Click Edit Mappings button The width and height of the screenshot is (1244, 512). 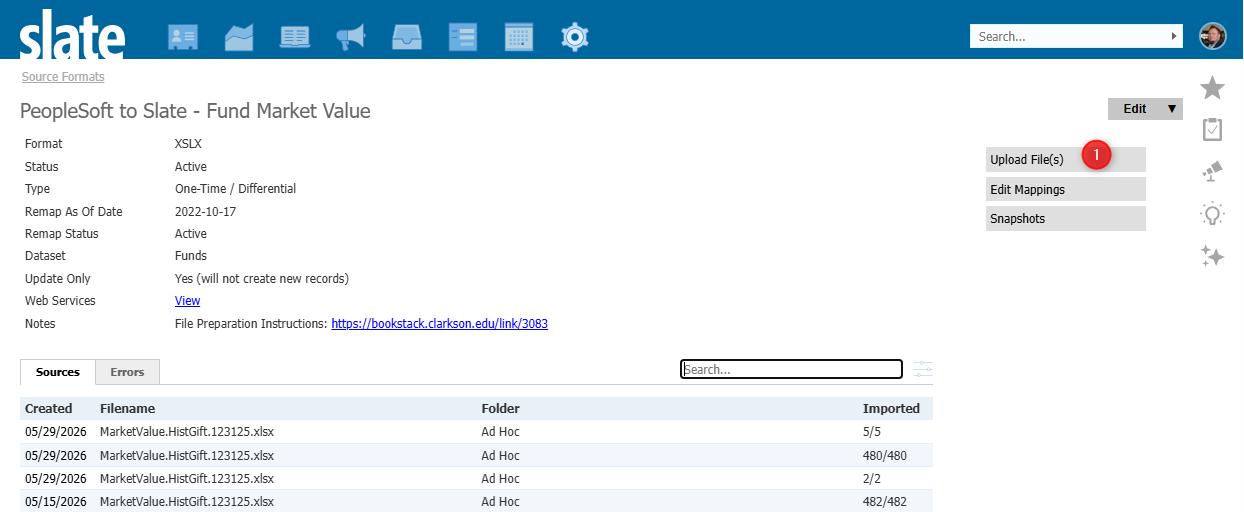(1065, 189)
